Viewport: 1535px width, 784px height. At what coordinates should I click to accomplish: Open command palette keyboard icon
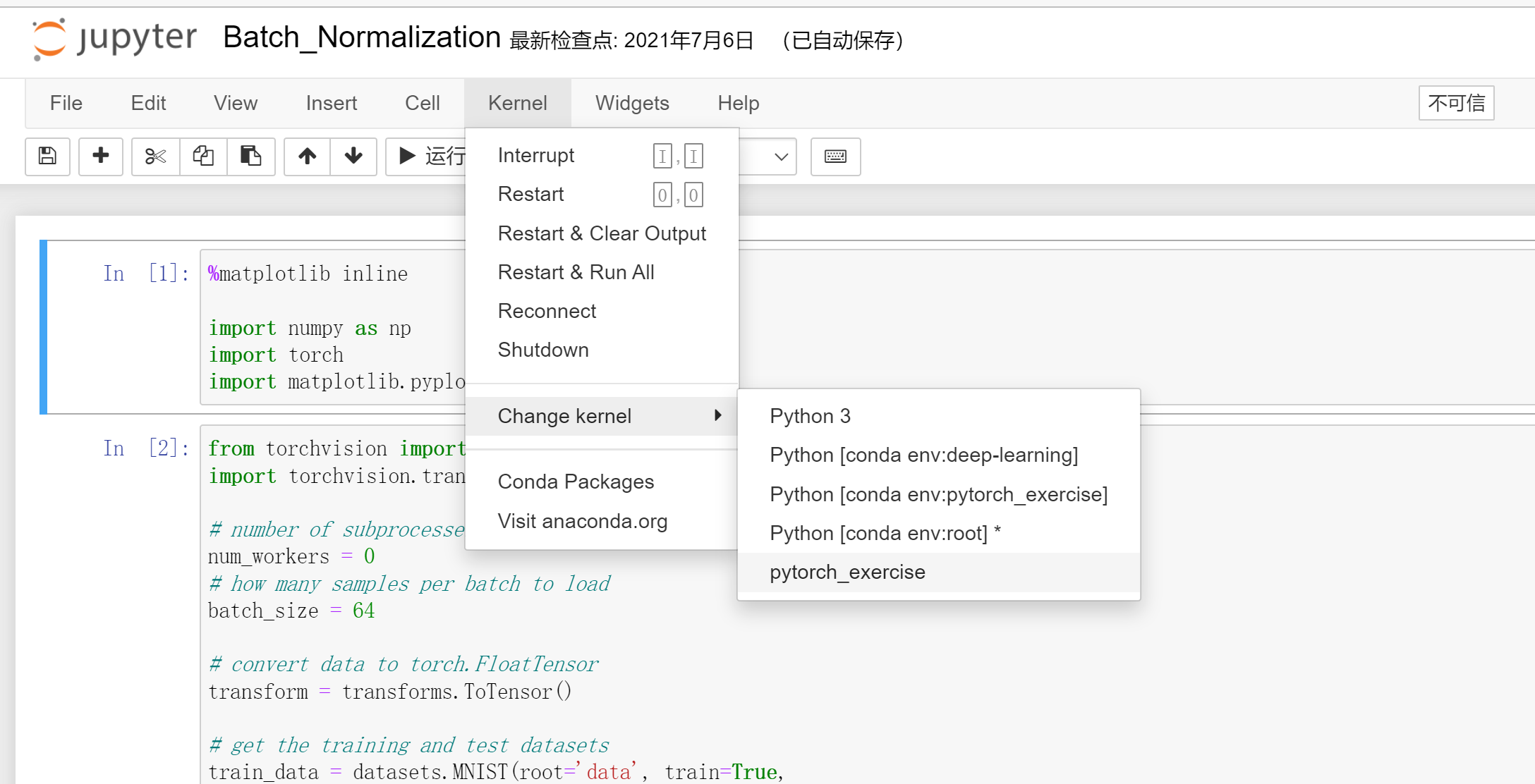835,156
